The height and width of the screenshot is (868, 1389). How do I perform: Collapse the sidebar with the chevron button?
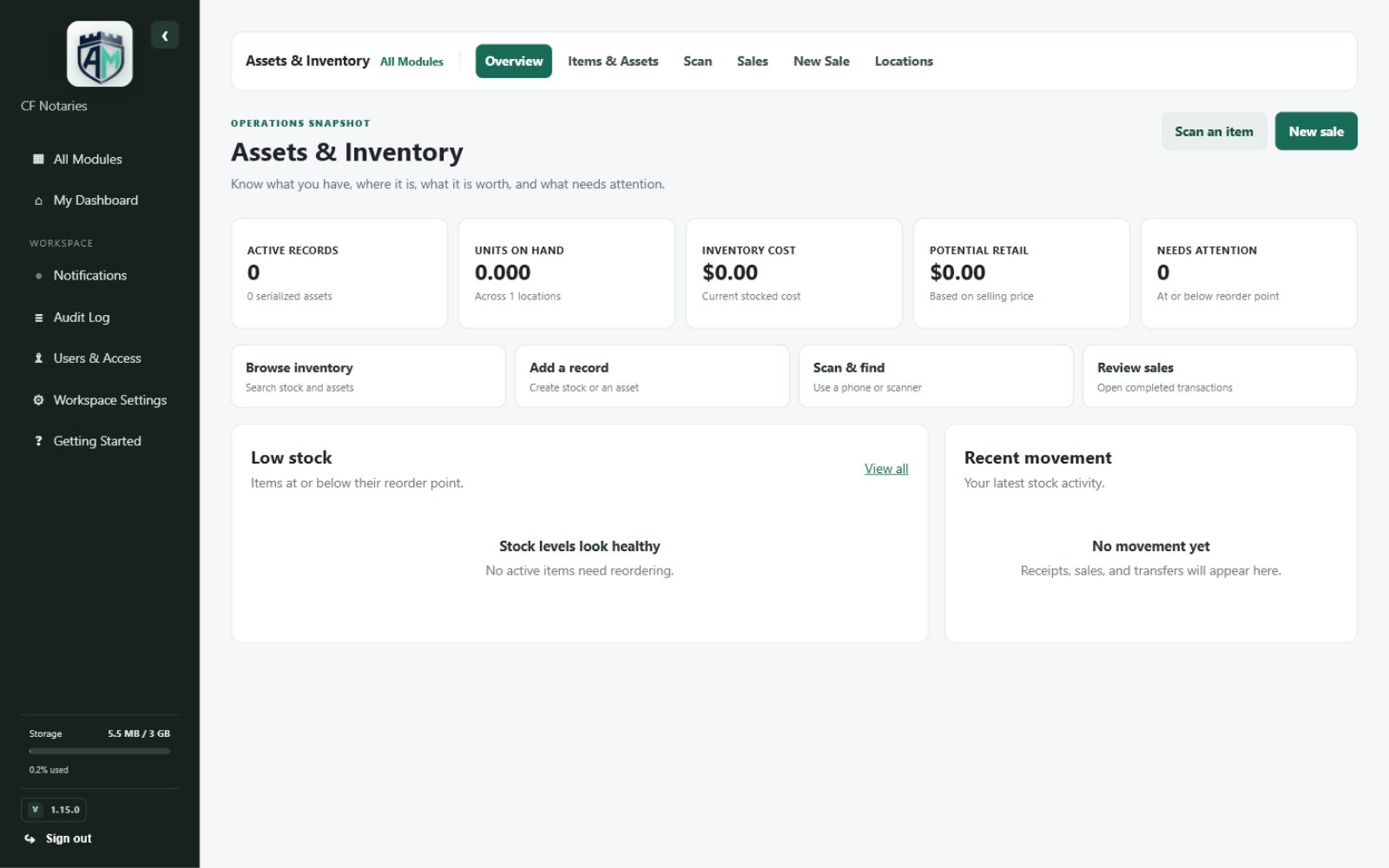[x=165, y=36]
